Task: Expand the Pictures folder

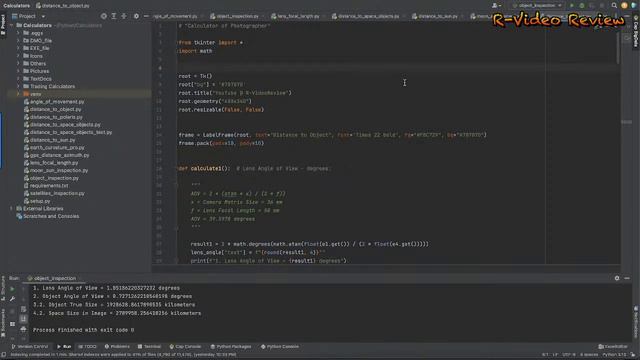Action: 18,71
